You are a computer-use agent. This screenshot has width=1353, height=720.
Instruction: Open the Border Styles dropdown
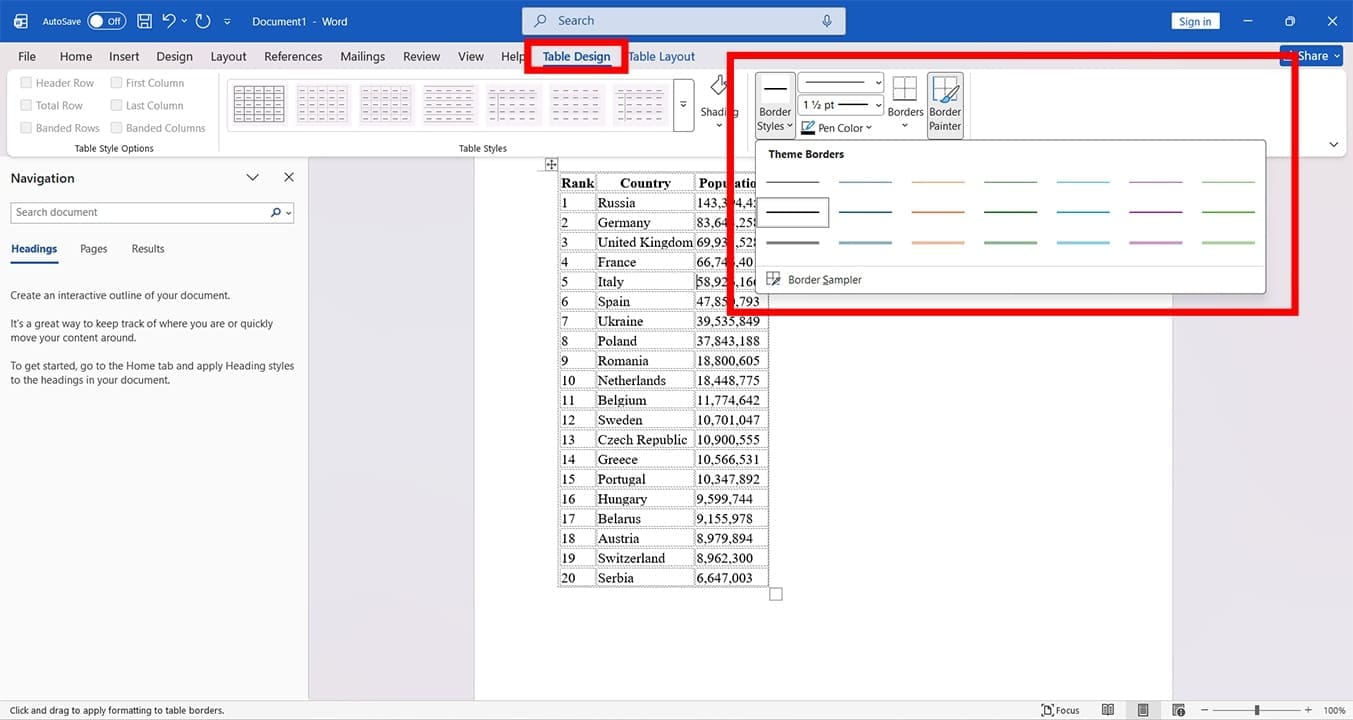tap(775, 104)
